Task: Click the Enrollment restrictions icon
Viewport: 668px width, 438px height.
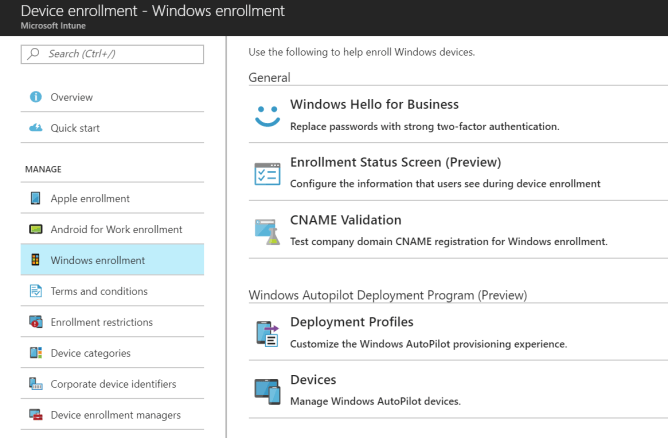Action: coord(36,323)
